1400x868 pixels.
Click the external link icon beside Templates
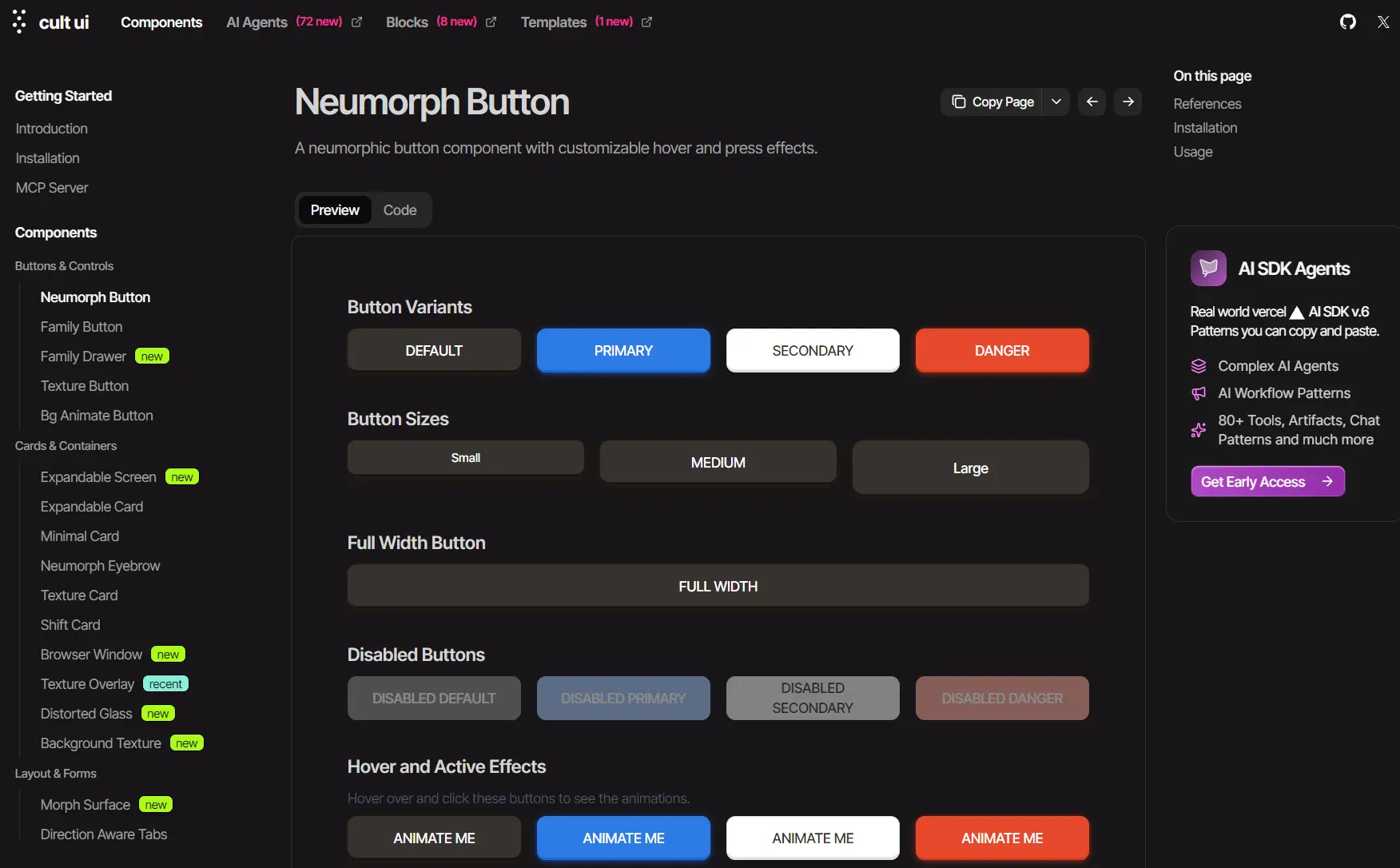[646, 22]
